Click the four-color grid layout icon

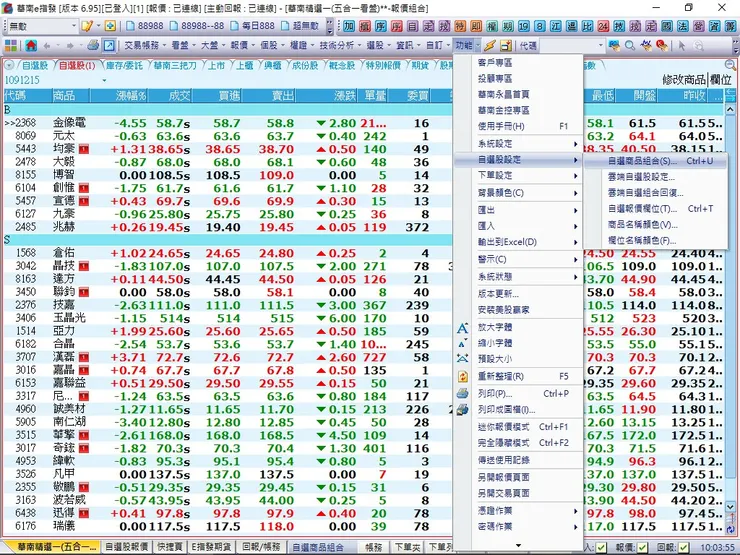(11, 45)
